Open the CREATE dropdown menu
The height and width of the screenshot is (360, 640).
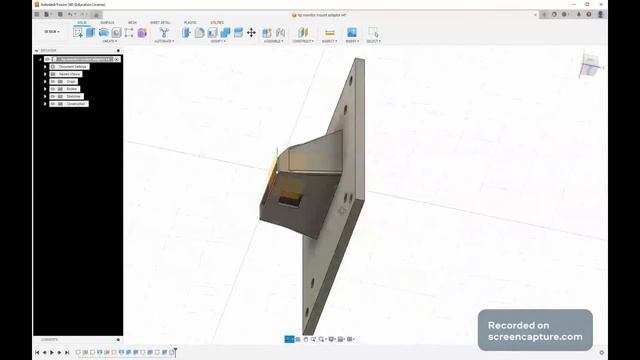[109, 41]
